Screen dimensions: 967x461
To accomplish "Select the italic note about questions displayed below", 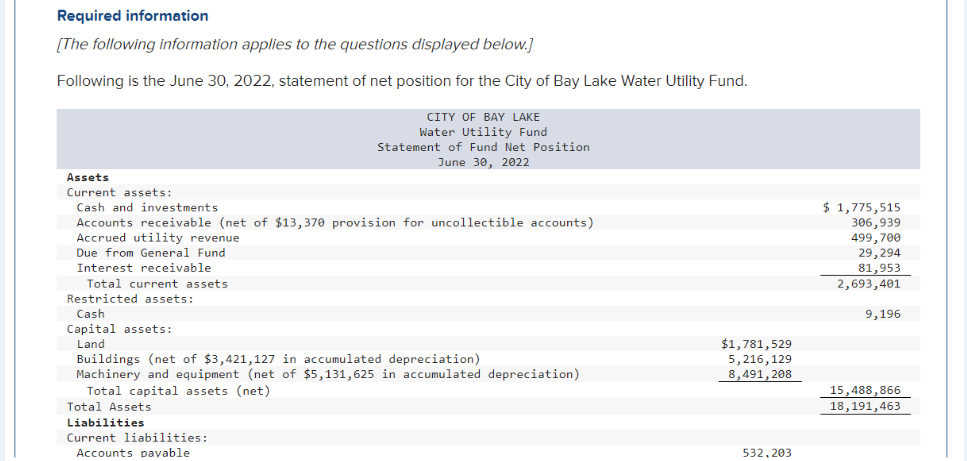I will [x=295, y=45].
